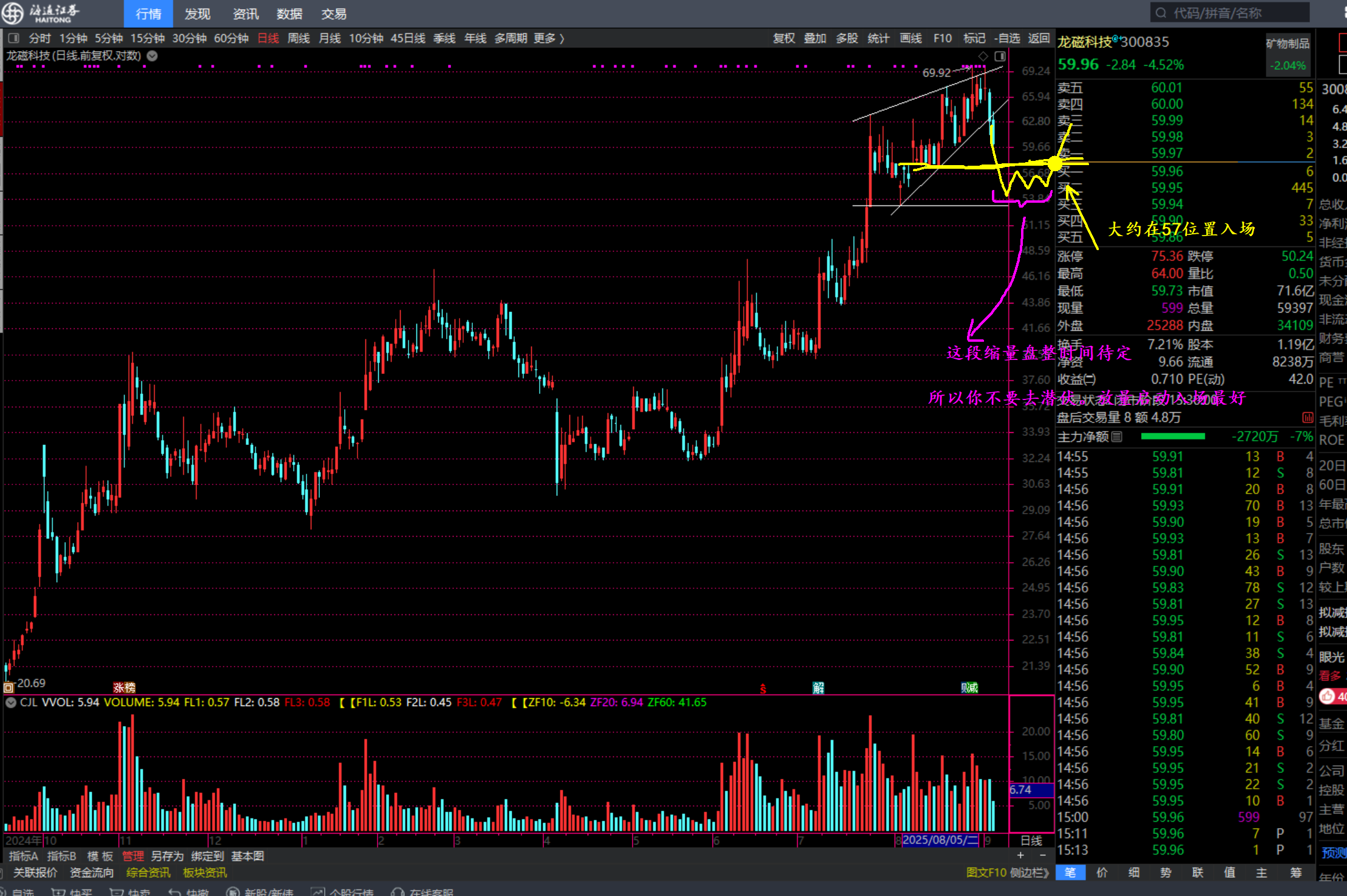
Task: Click the 解 marker on the chart
Action: (x=818, y=687)
